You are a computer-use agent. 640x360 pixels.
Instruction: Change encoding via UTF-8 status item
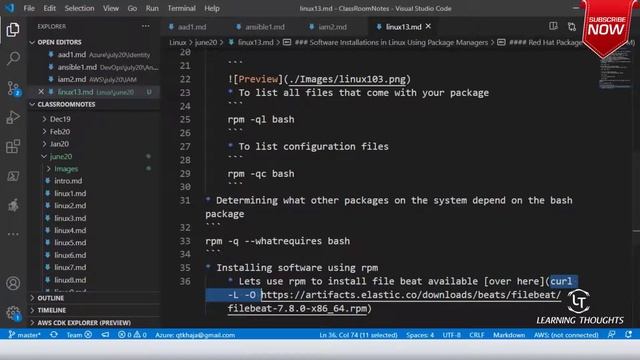451,335
